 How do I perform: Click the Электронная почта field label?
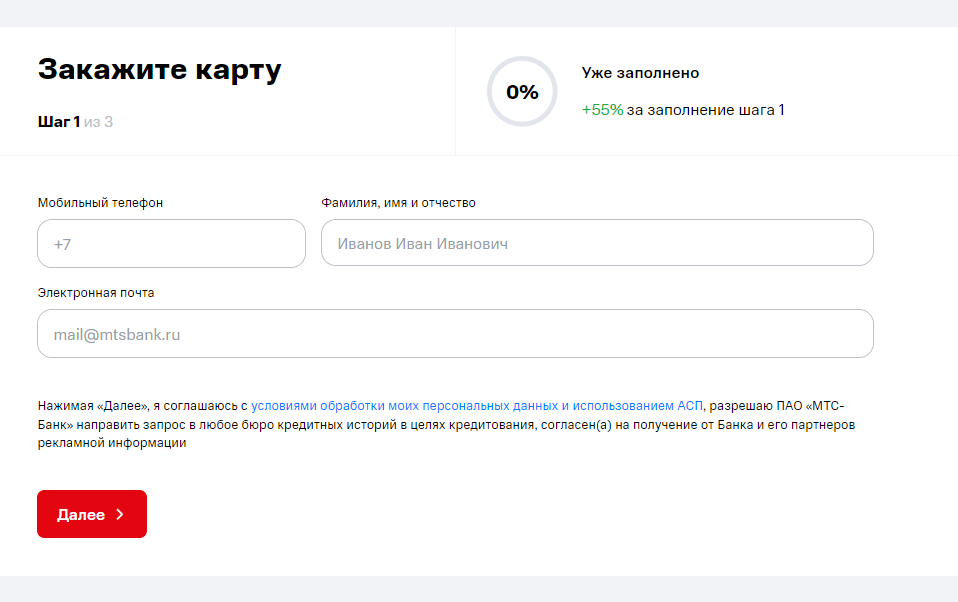pyautogui.click(x=96, y=293)
